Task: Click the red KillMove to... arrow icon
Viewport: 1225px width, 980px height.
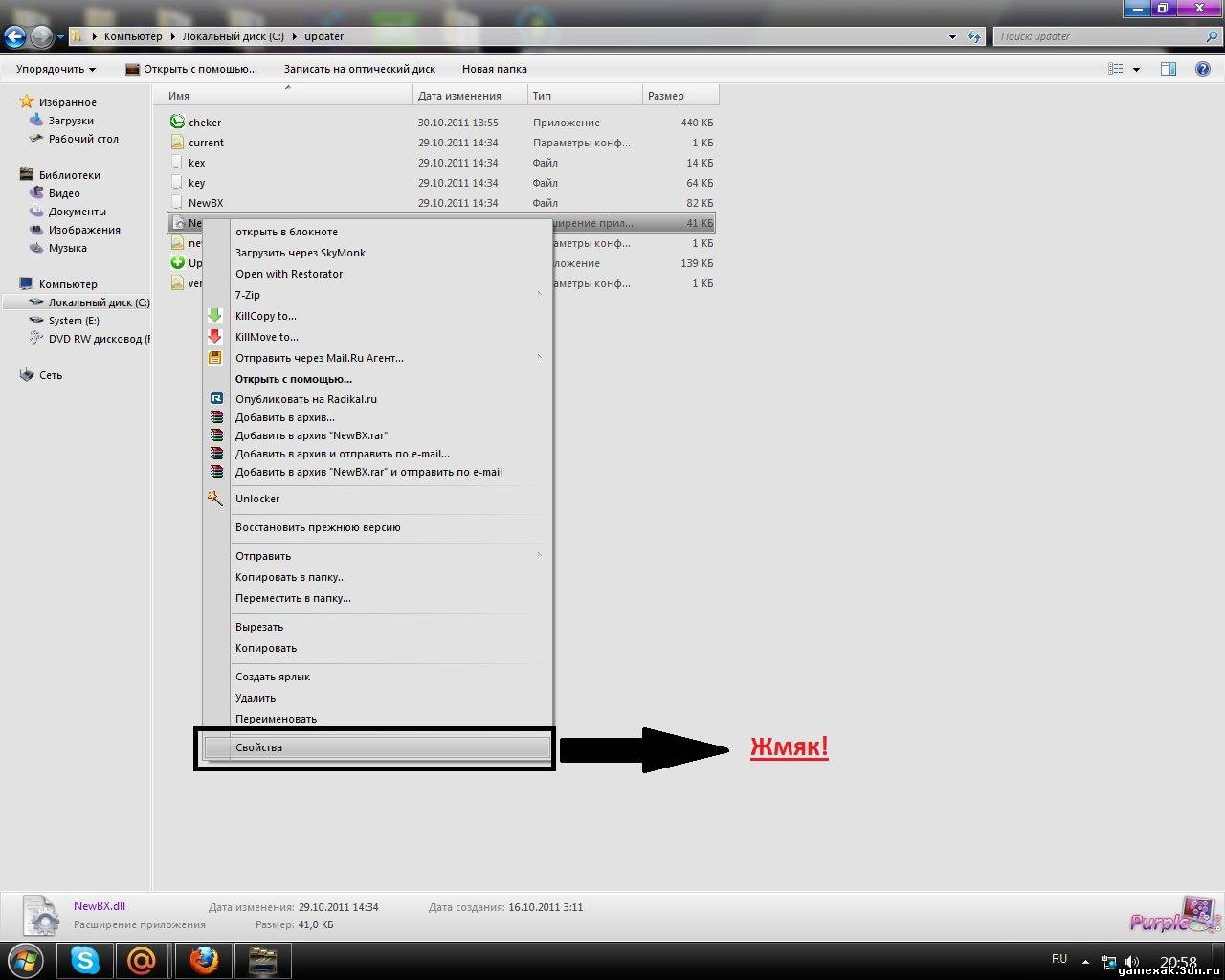Action: click(x=215, y=337)
